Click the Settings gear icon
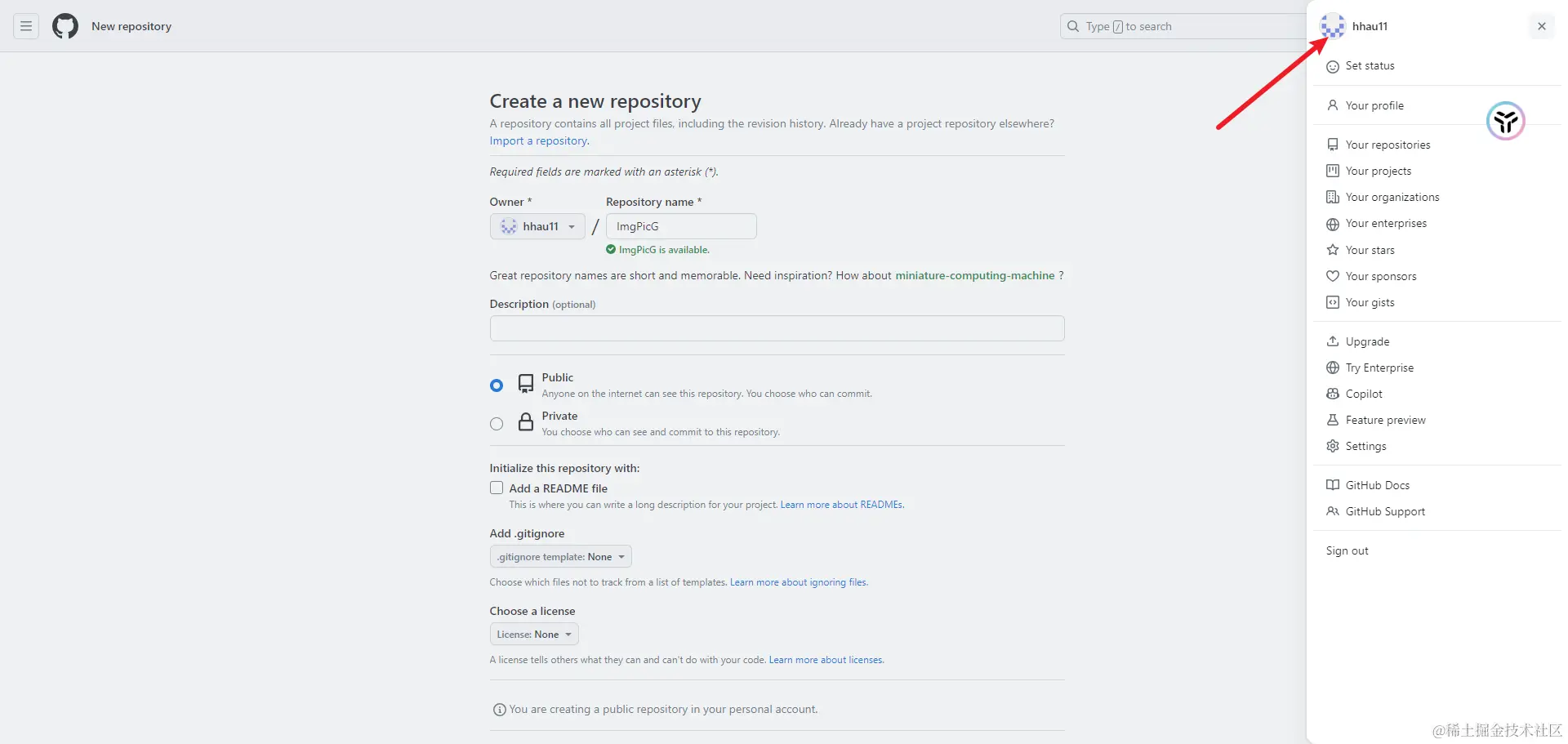The height and width of the screenshot is (744, 1568). click(x=1333, y=446)
